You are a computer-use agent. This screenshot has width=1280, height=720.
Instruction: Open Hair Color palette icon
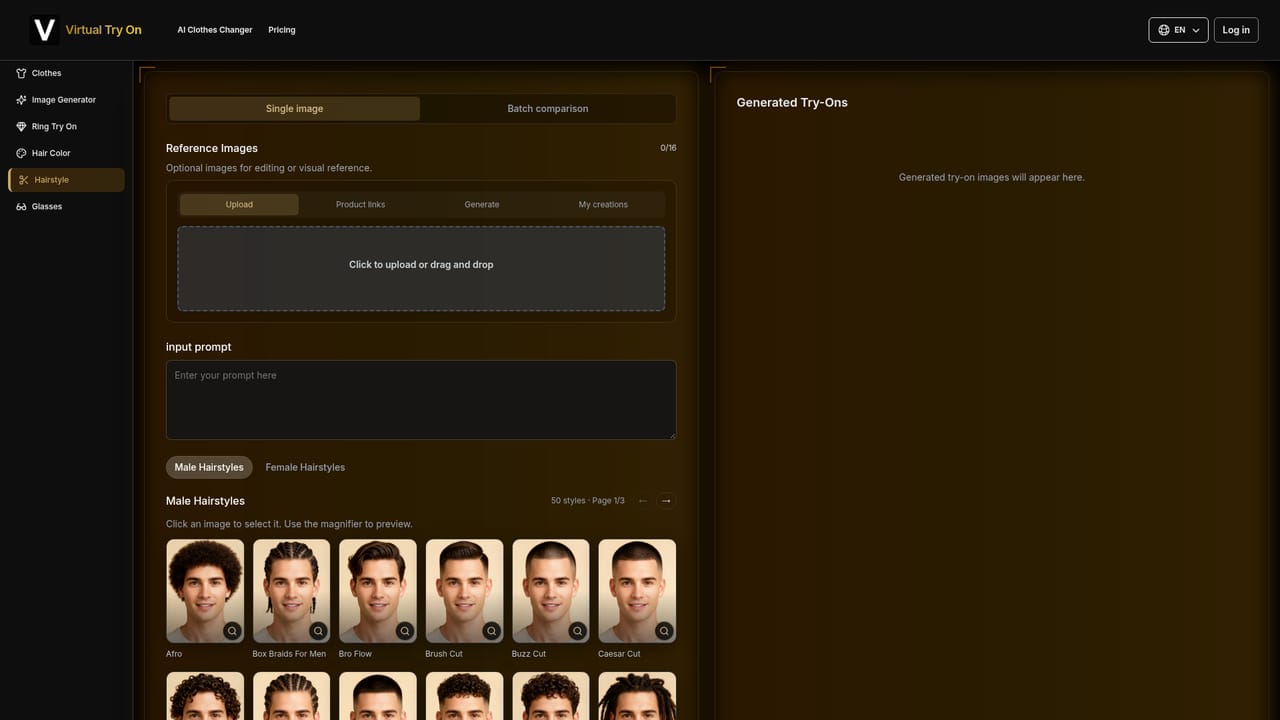(x=21, y=153)
